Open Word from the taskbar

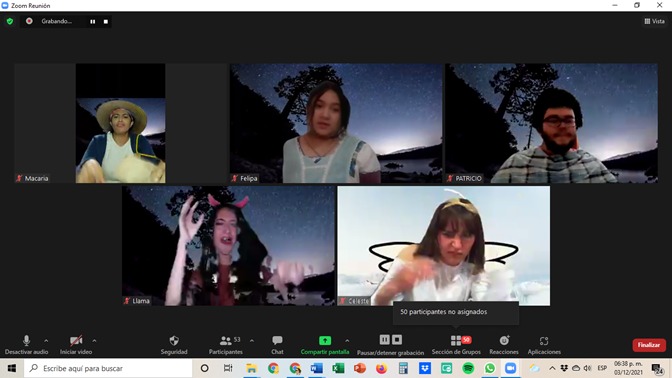click(x=316, y=368)
